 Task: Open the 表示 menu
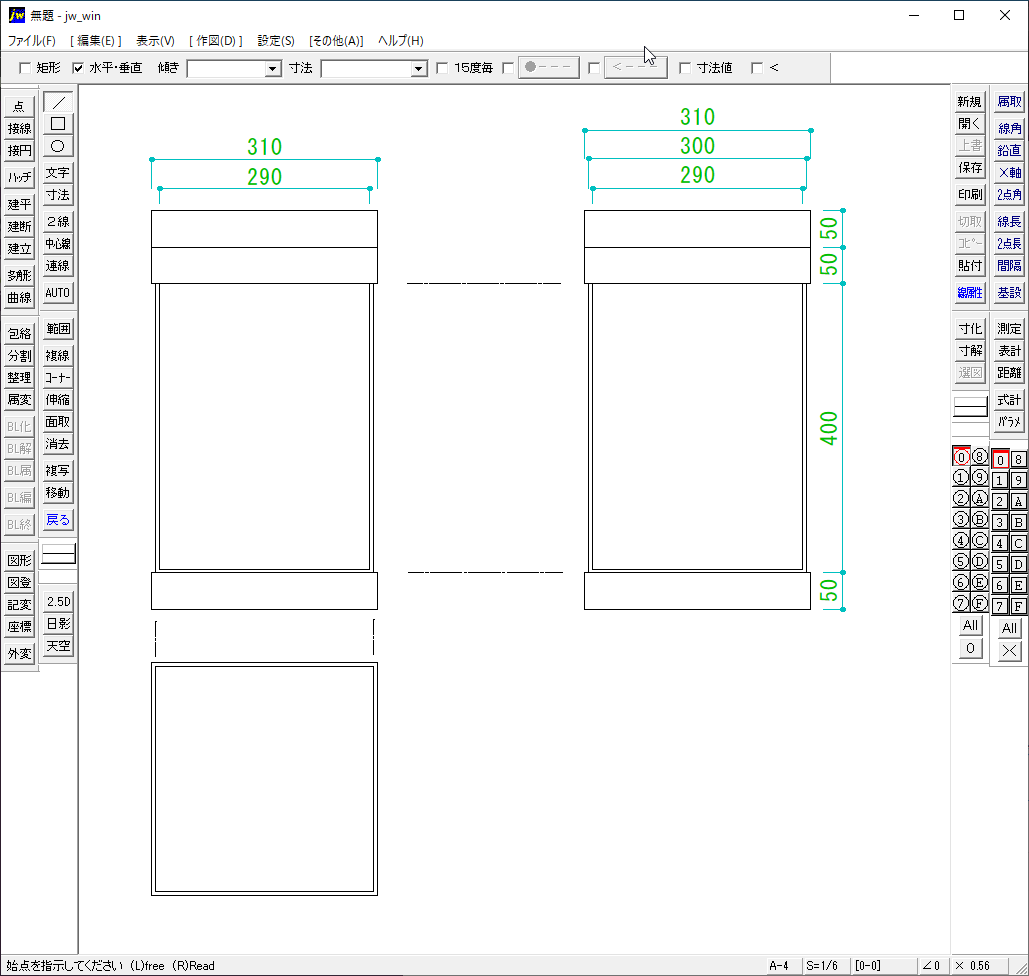tap(155, 41)
